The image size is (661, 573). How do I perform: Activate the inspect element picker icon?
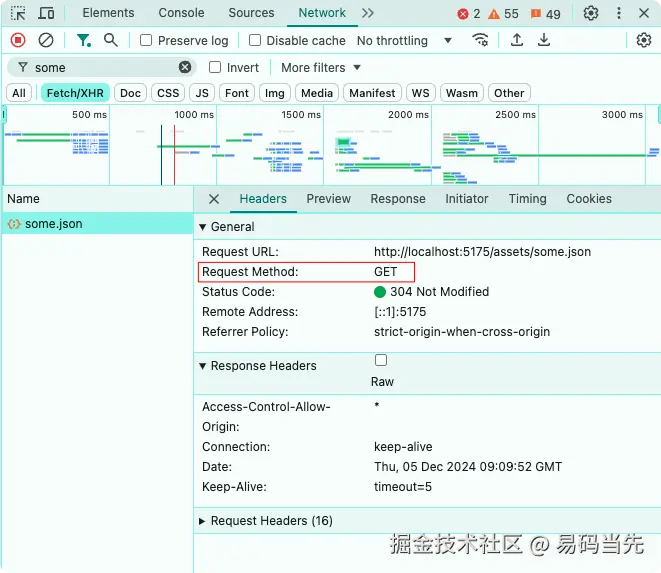tap(18, 13)
